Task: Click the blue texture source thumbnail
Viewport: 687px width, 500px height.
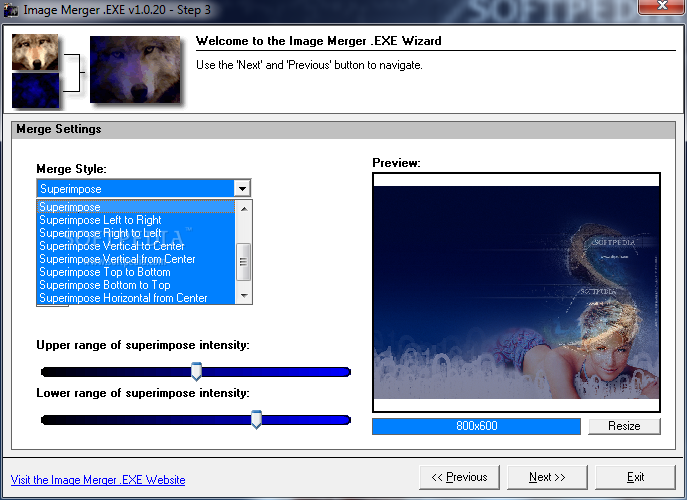Action: [35, 90]
